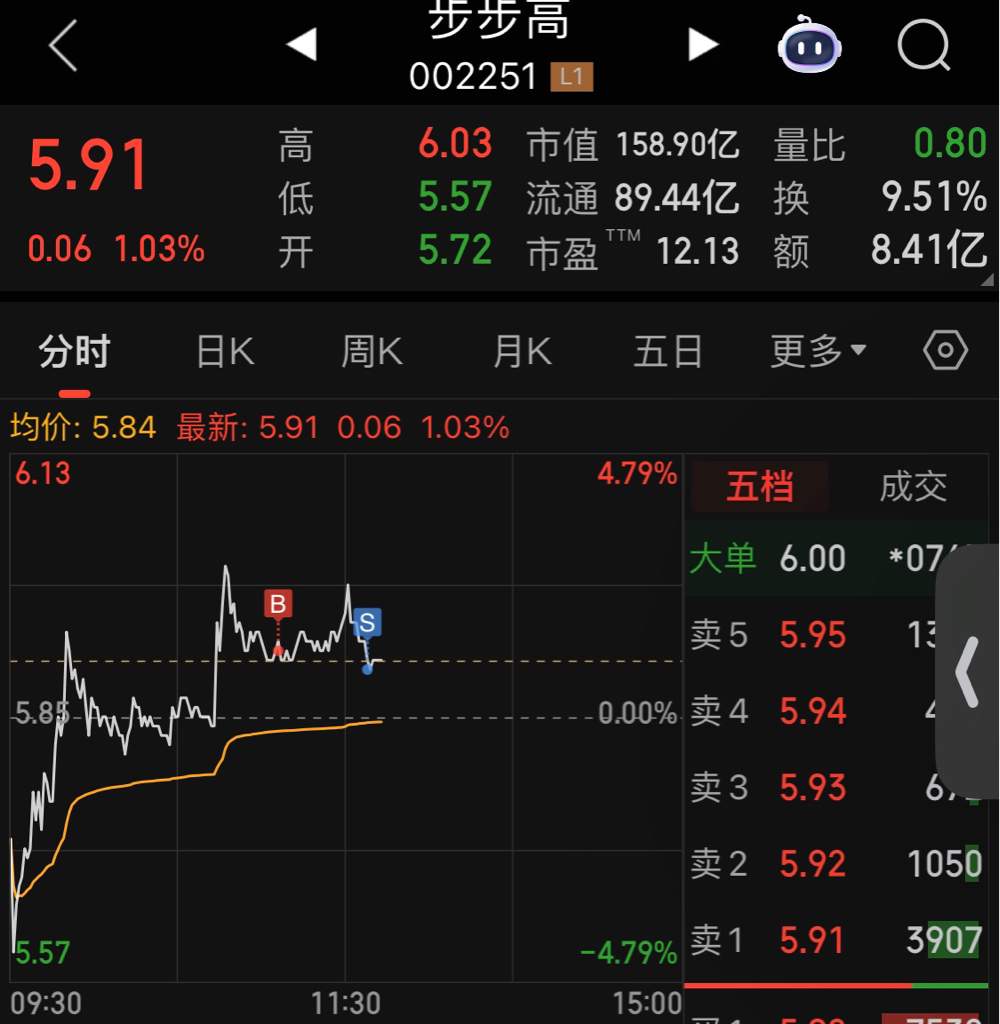The height and width of the screenshot is (1024, 1000).
Task: Tap the back arrow icon
Action: [63, 45]
